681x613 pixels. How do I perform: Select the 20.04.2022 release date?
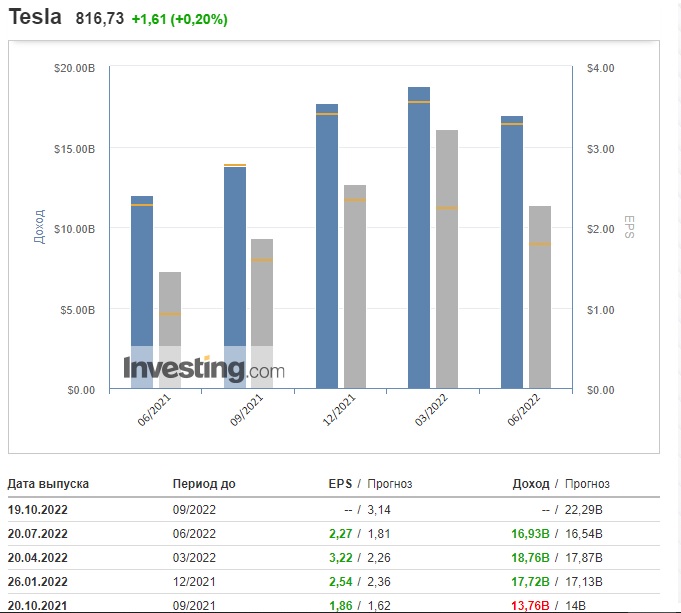[38, 557]
